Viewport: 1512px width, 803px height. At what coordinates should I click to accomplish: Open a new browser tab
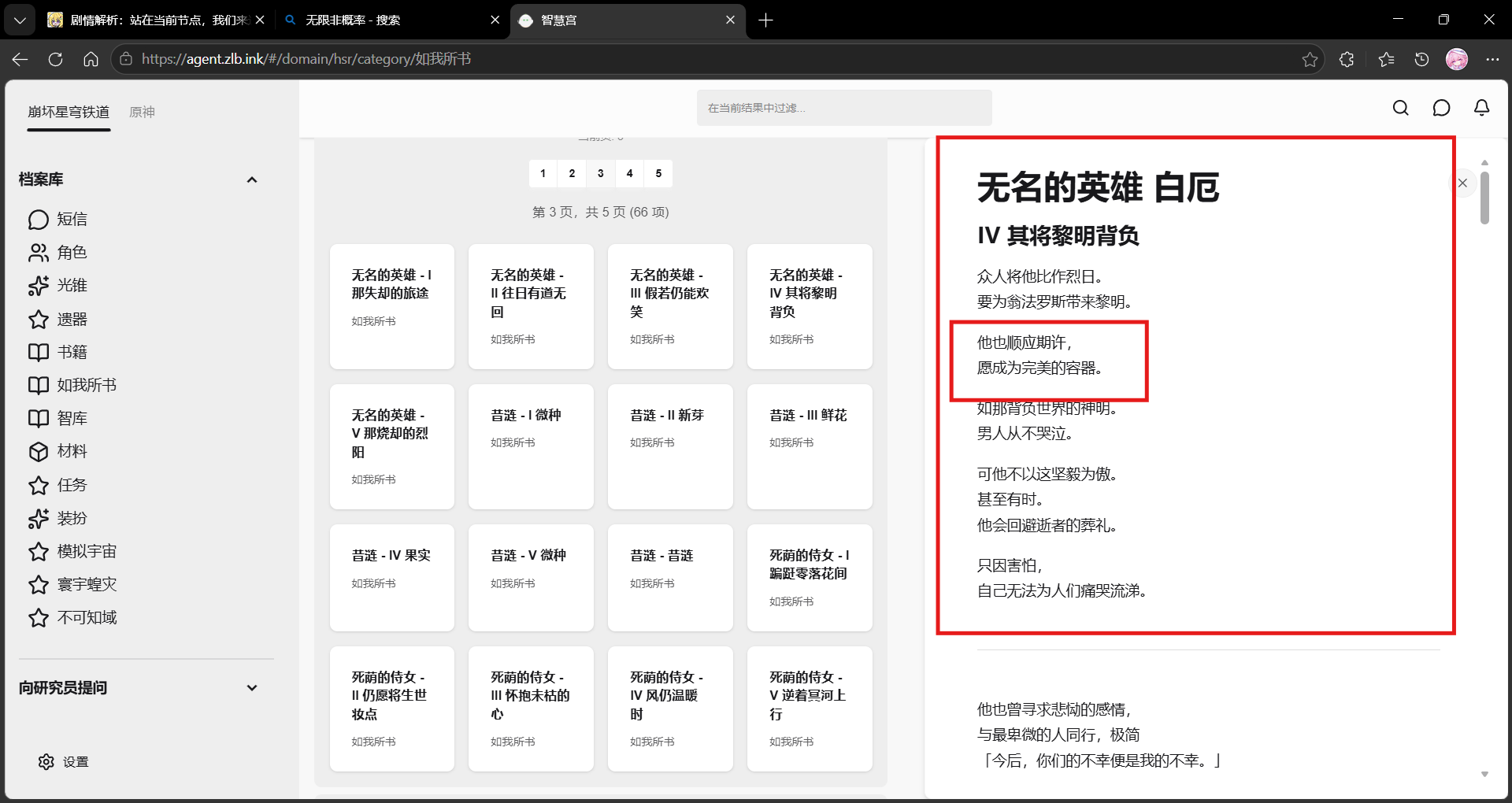[765, 20]
